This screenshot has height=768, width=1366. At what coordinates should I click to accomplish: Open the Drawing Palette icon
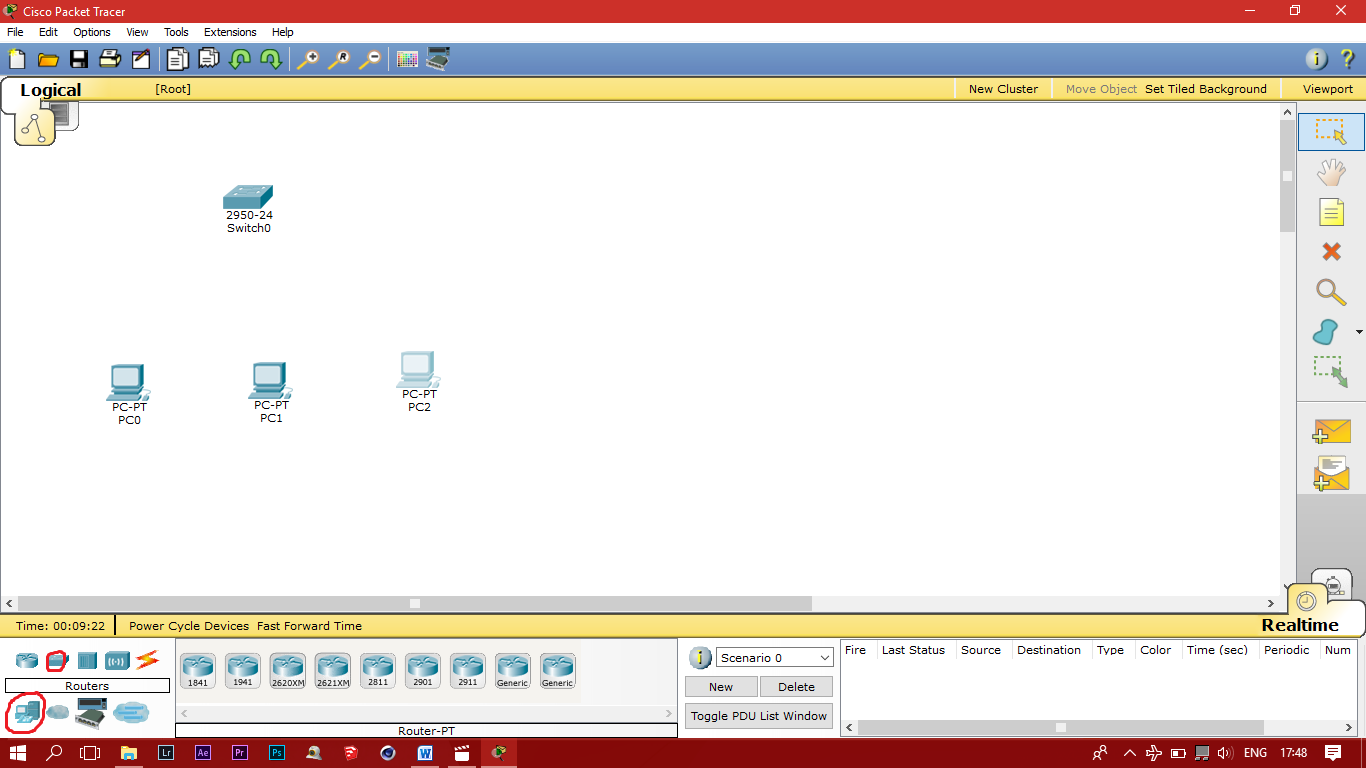click(x=407, y=59)
